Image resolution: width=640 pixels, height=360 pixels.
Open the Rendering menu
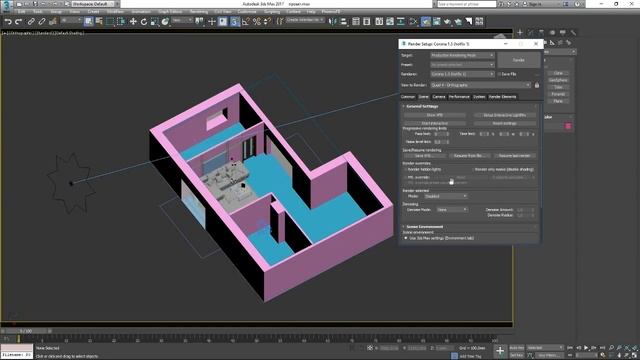[x=199, y=12]
